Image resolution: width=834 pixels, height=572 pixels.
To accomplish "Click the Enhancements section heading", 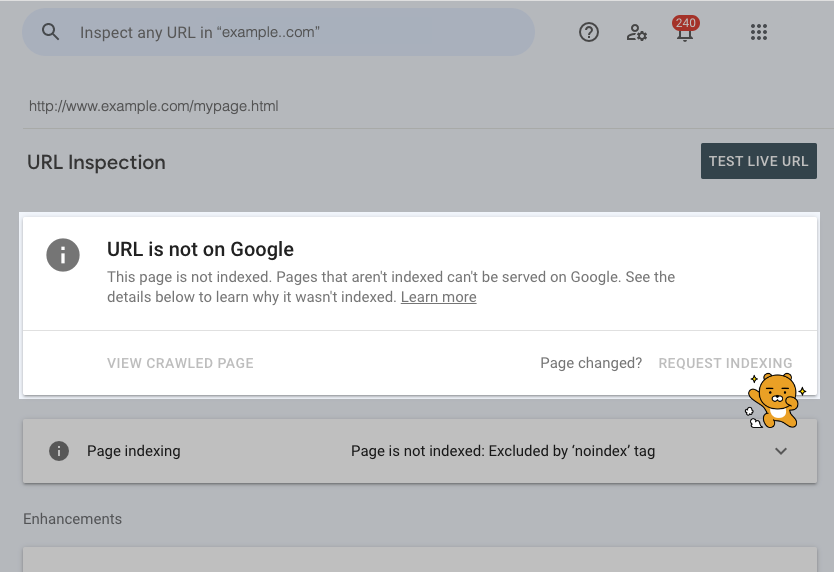I will coord(72,519).
